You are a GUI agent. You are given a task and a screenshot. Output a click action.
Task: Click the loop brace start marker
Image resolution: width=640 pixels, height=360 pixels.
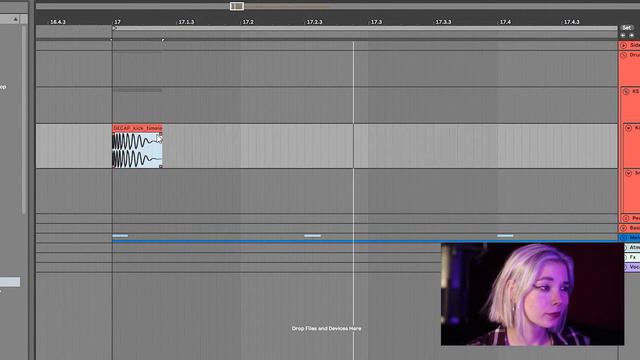point(115,28)
